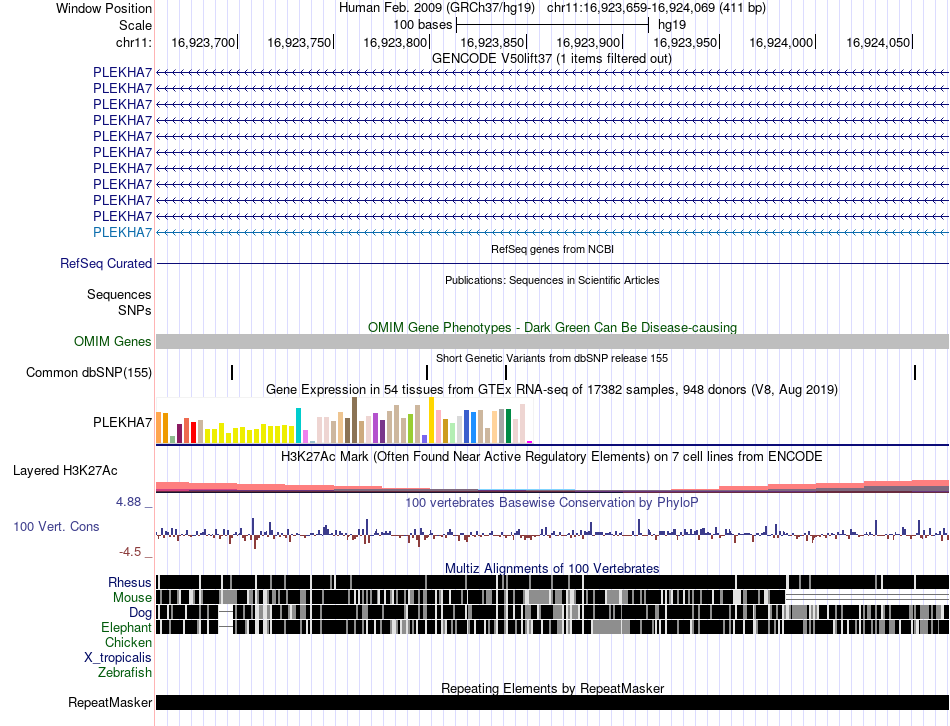The width and height of the screenshot is (950, 726).
Task: Open 100 vertebrates Basewise Conservation title
Action: [x=551, y=502]
